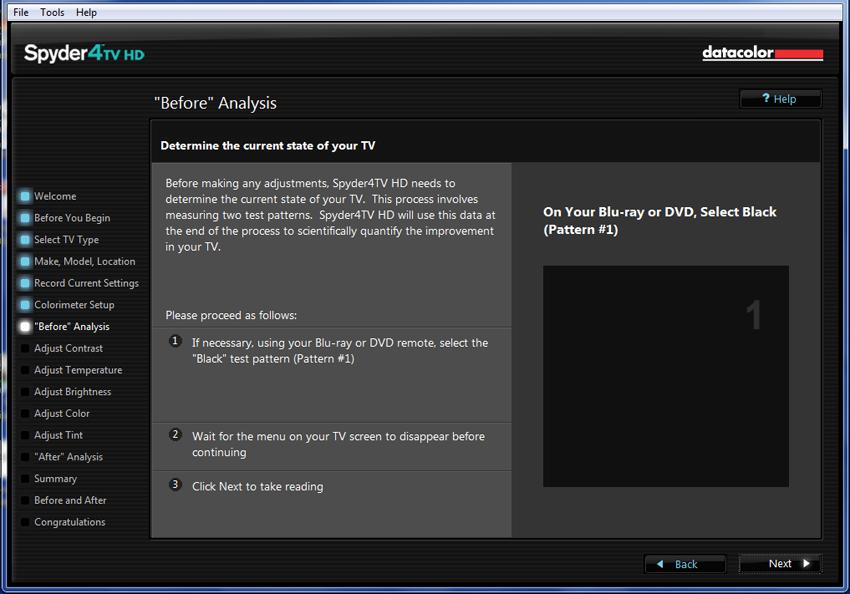
Task: Open the Help menu in menu bar
Action: [86, 12]
